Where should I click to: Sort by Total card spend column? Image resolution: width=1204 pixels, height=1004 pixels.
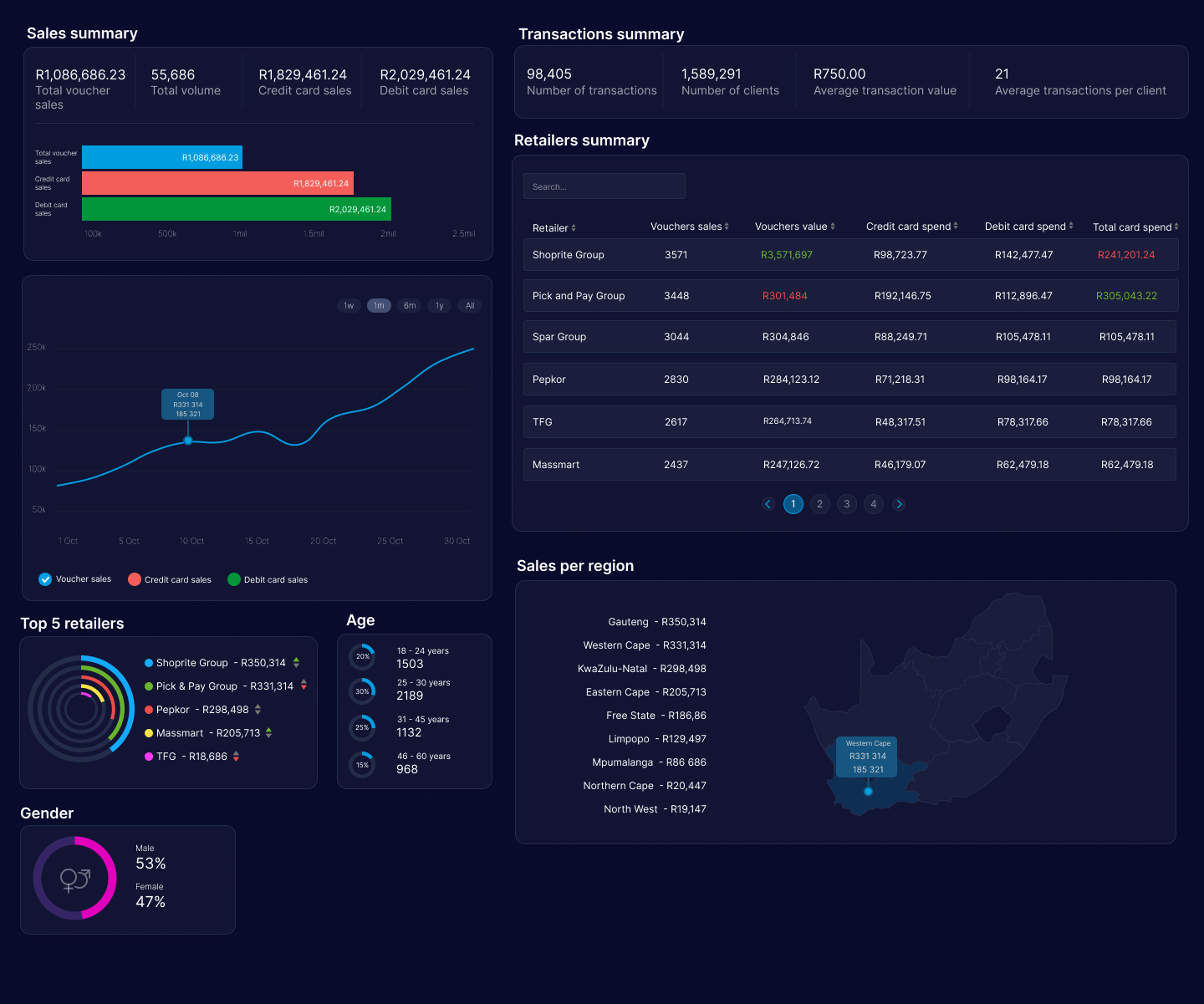pyautogui.click(x=1176, y=227)
